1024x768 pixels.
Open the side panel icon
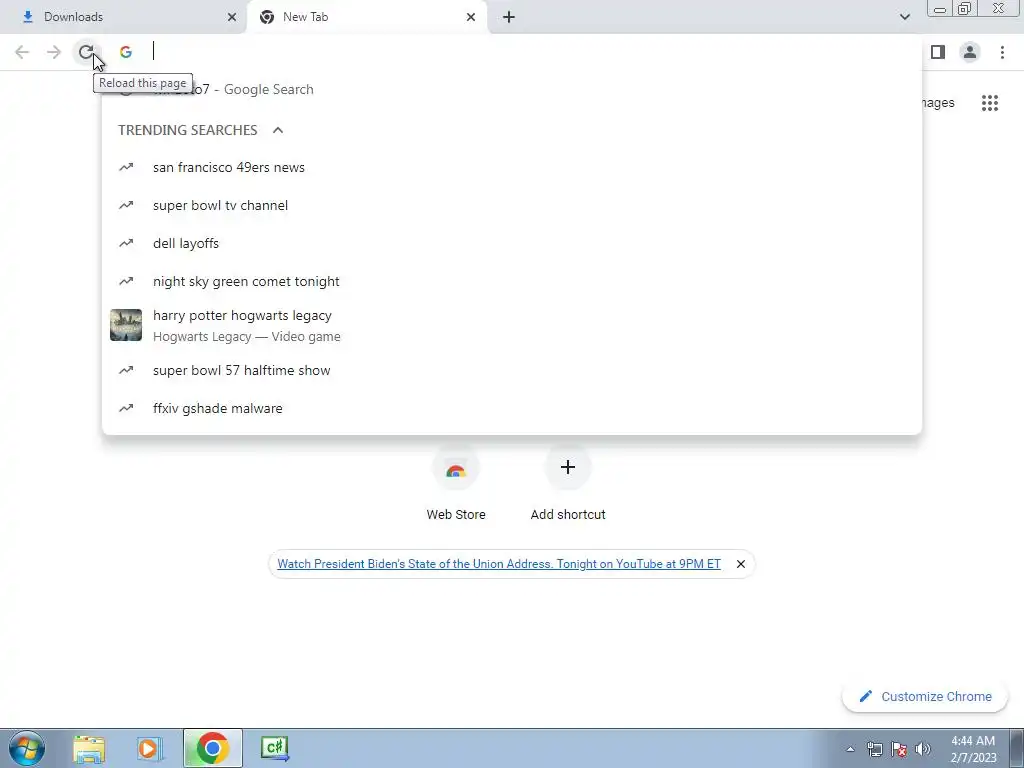point(938,52)
